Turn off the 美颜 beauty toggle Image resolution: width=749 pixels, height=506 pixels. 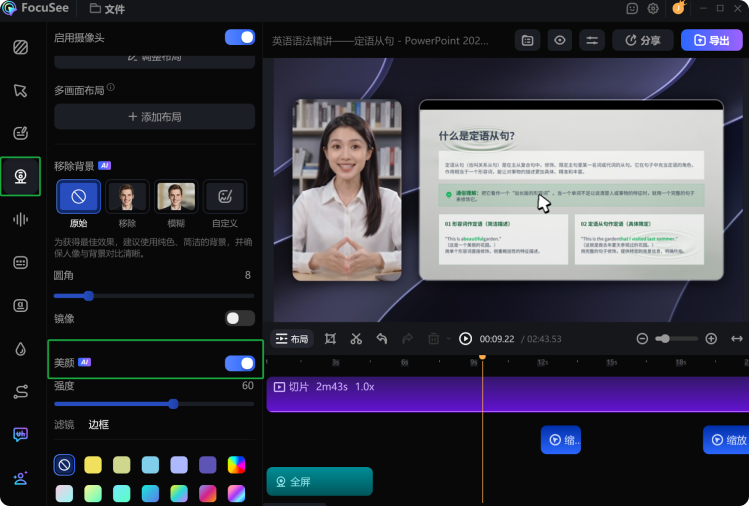pyautogui.click(x=240, y=363)
